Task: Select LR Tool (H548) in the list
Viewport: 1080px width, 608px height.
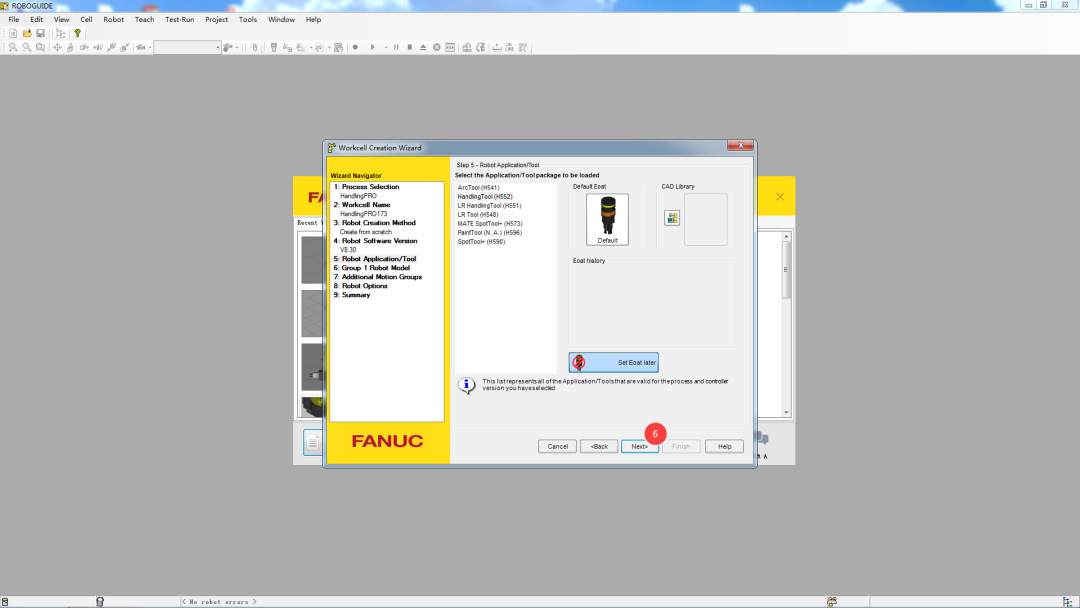Action: tap(478, 214)
